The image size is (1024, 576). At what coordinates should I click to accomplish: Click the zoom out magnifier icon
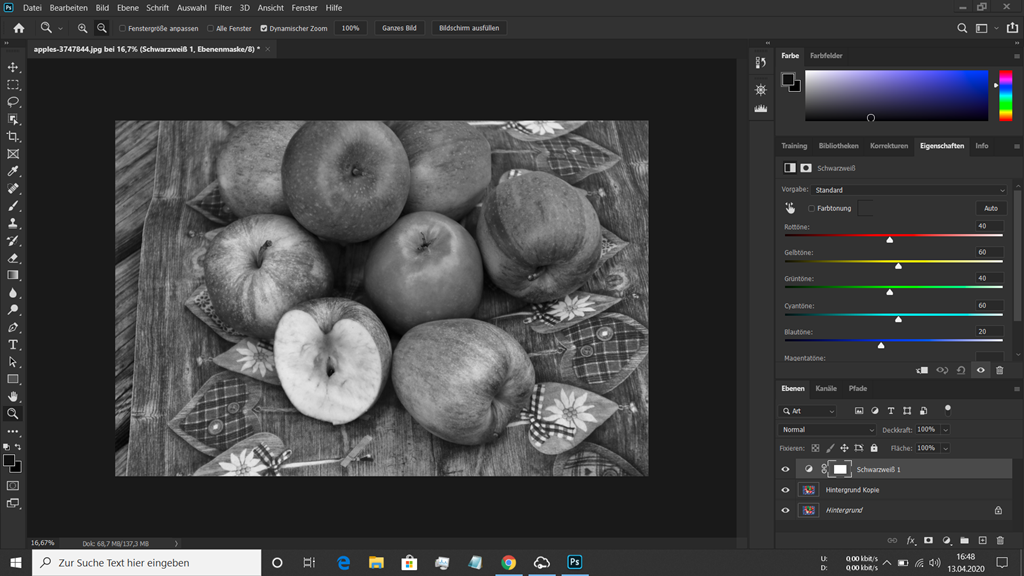[x=102, y=28]
